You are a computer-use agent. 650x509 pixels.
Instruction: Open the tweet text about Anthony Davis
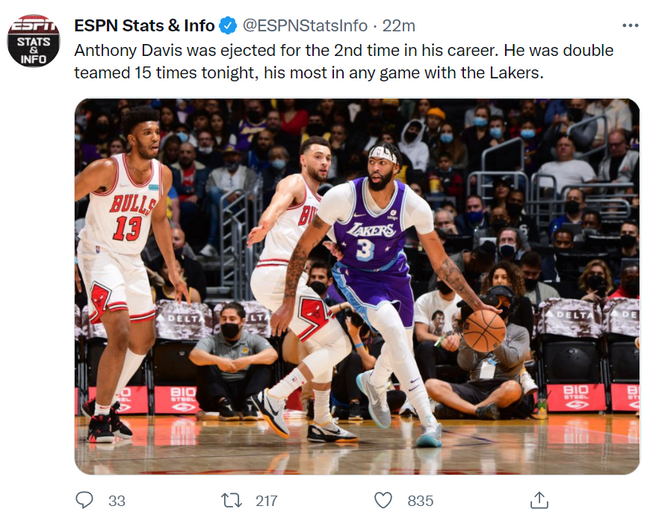[x=344, y=61]
